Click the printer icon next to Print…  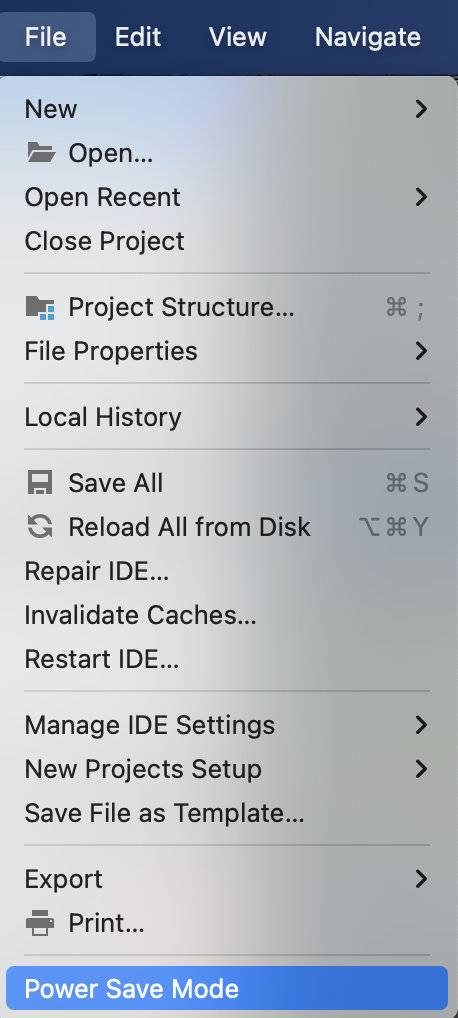pos(40,922)
